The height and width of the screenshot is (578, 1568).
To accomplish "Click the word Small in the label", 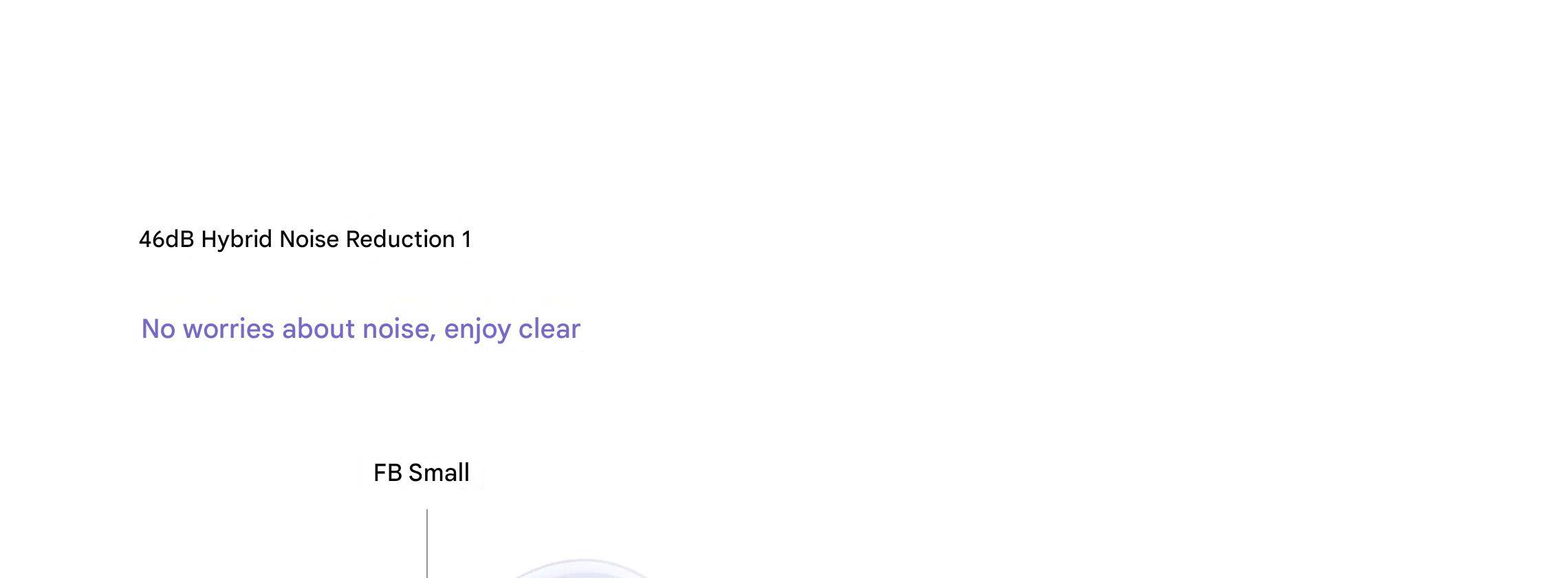I will (439, 473).
